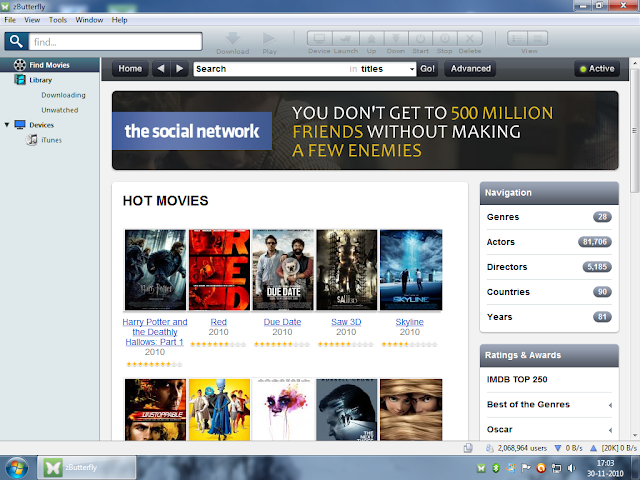The image size is (640, 480).
Task: Open the File menu
Action: 10,20
